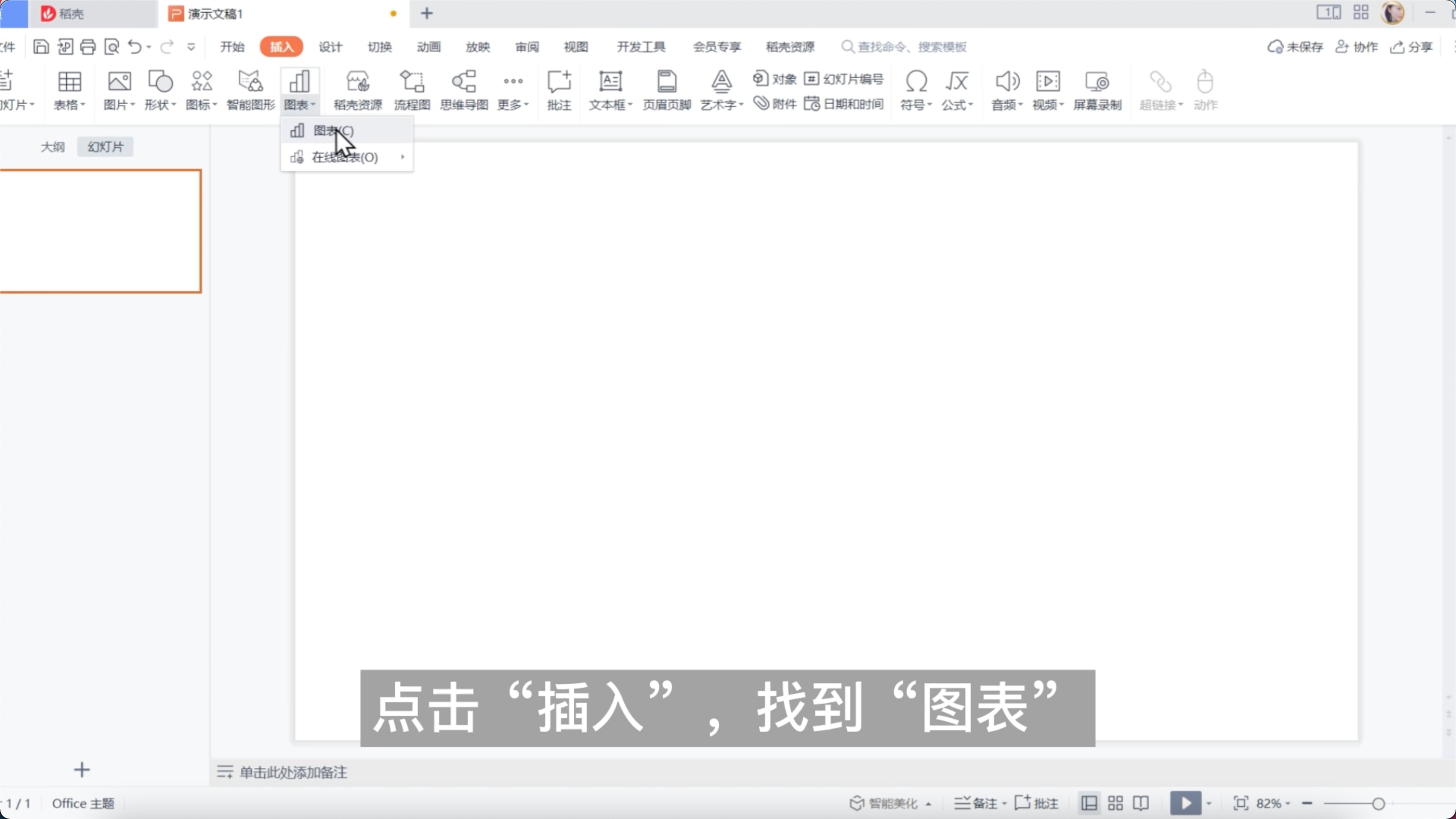Toggle 备注 notes pane in status bar
Screen dimensions: 1456x819
pyautogui.click(x=976, y=803)
